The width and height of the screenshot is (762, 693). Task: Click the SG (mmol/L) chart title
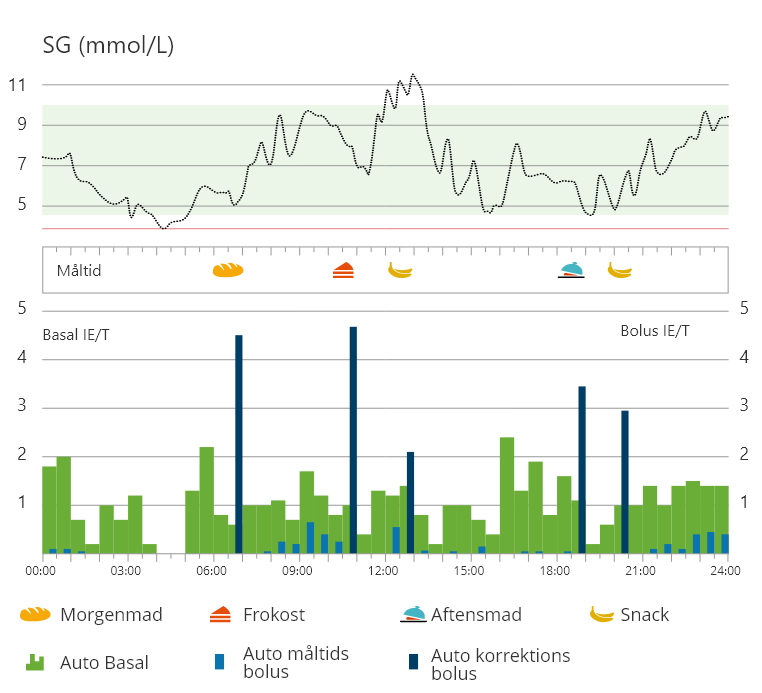pos(108,45)
